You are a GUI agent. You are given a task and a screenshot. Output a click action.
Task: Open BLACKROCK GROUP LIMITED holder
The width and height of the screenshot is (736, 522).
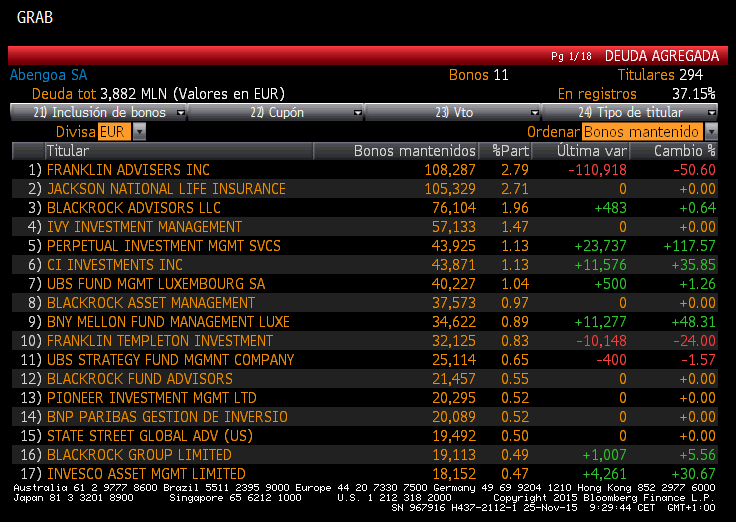click(365, 455)
